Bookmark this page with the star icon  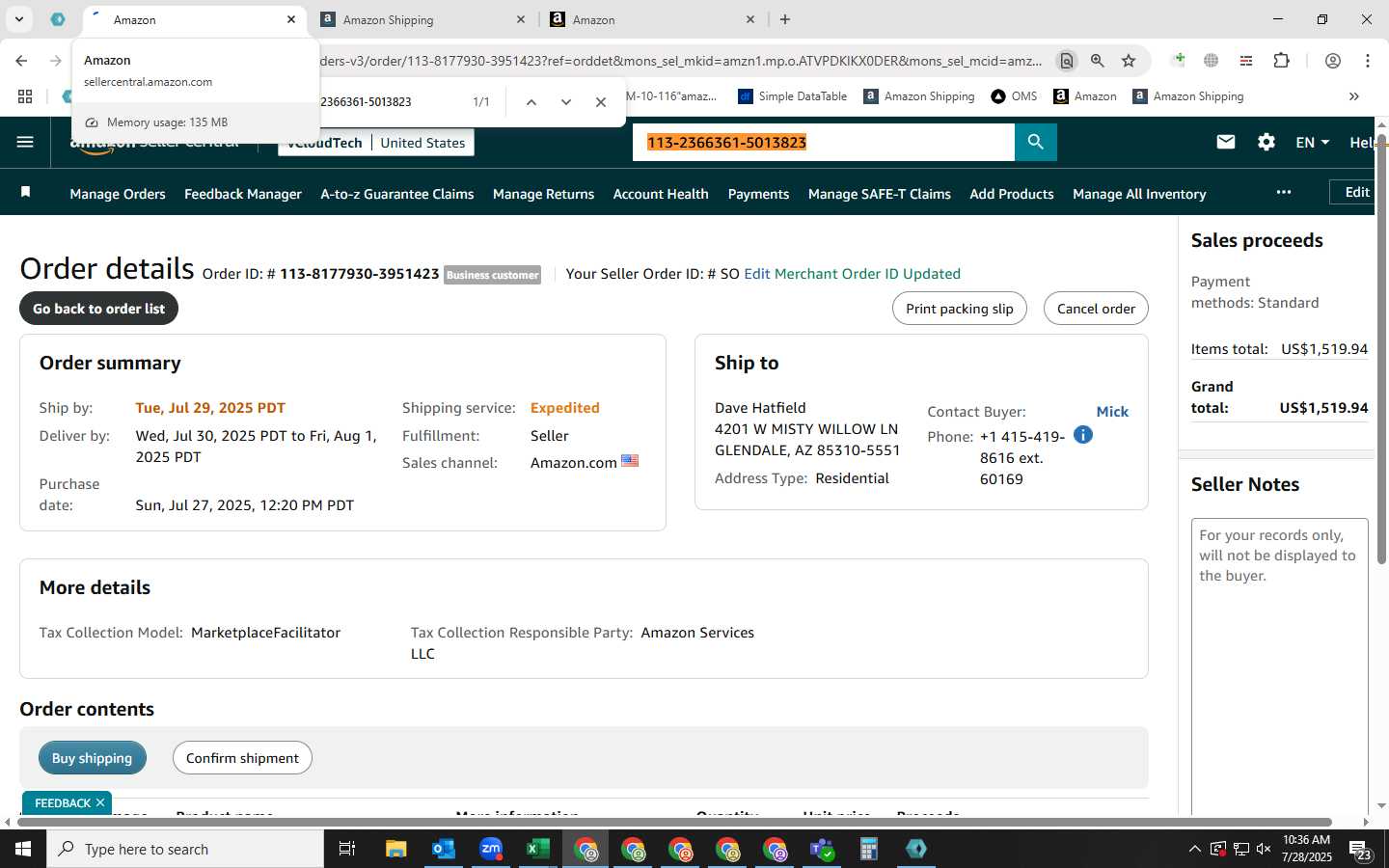[x=1129, y=61]
